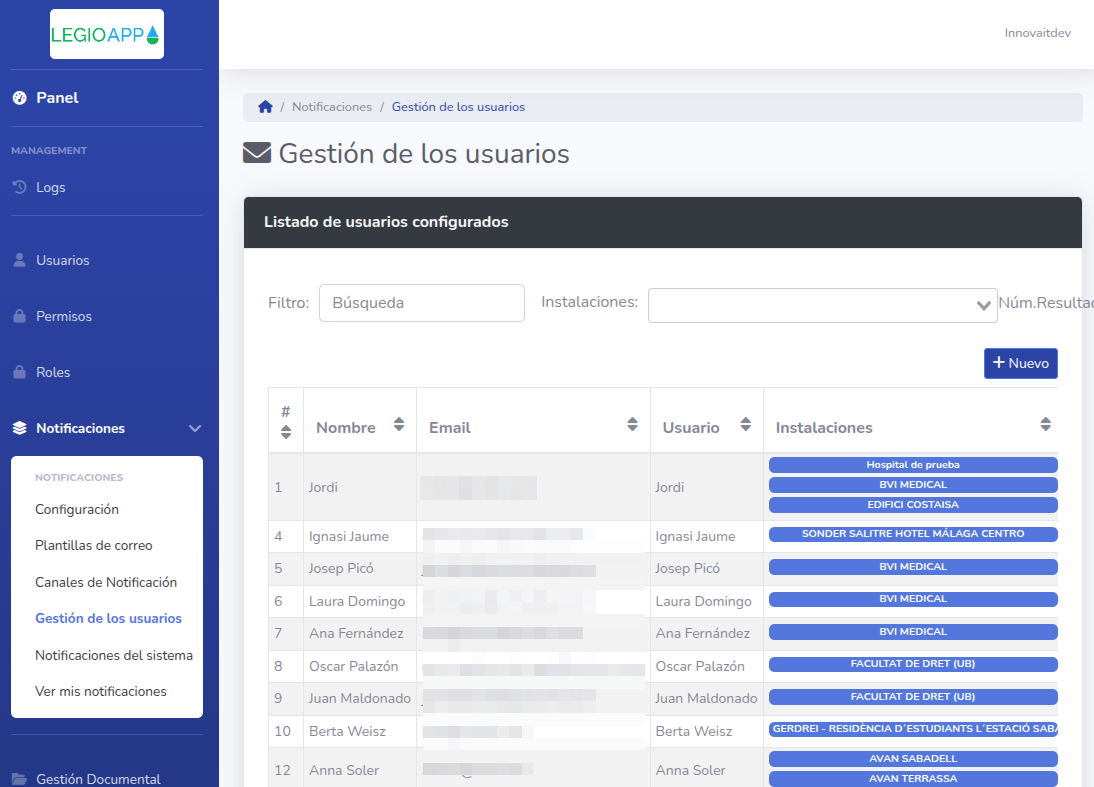Open Permisos in the sidebar

pos(63,316)
